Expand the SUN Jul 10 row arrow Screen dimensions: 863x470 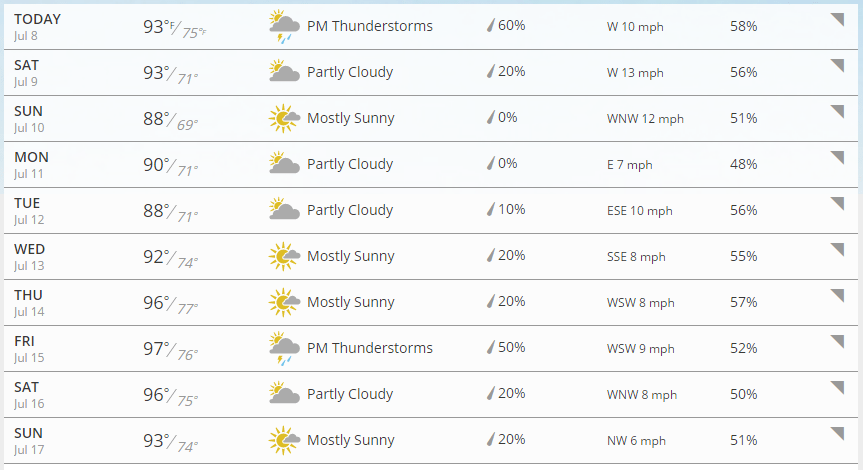coord(838,111)
